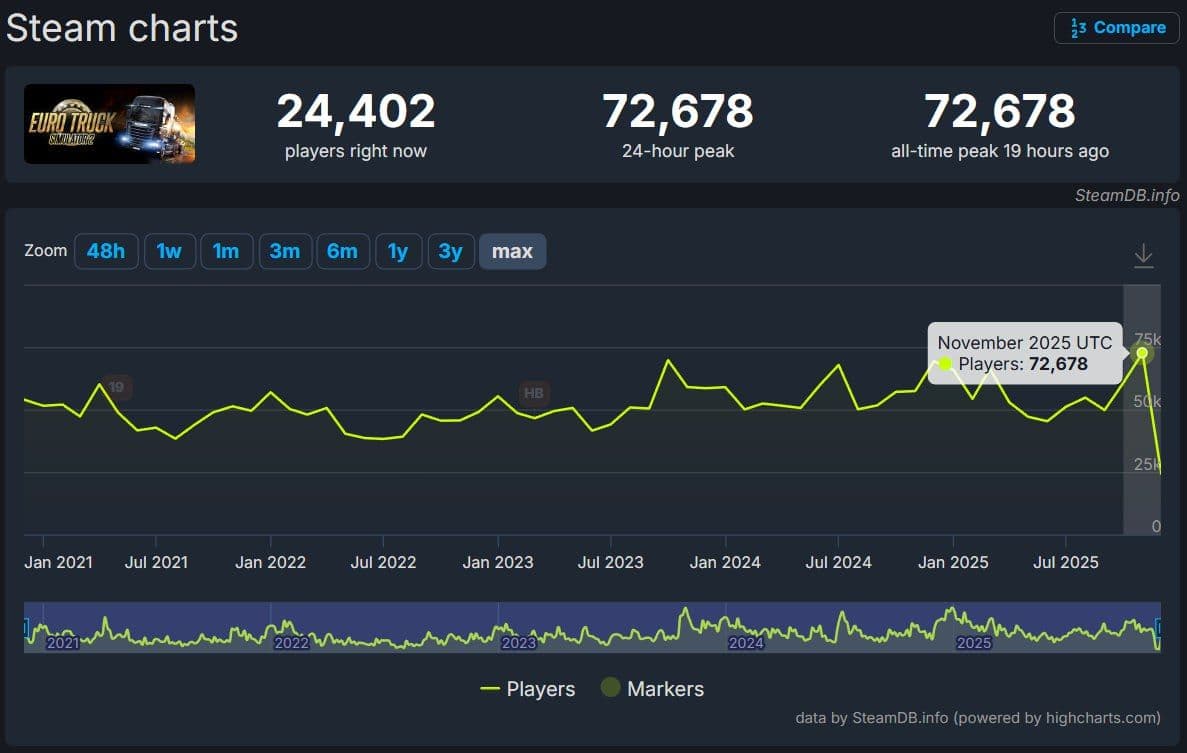Viewport: 1187px width, 753px height.
Task: Switch chart zoom to 48h
Action: coord(106,251)
